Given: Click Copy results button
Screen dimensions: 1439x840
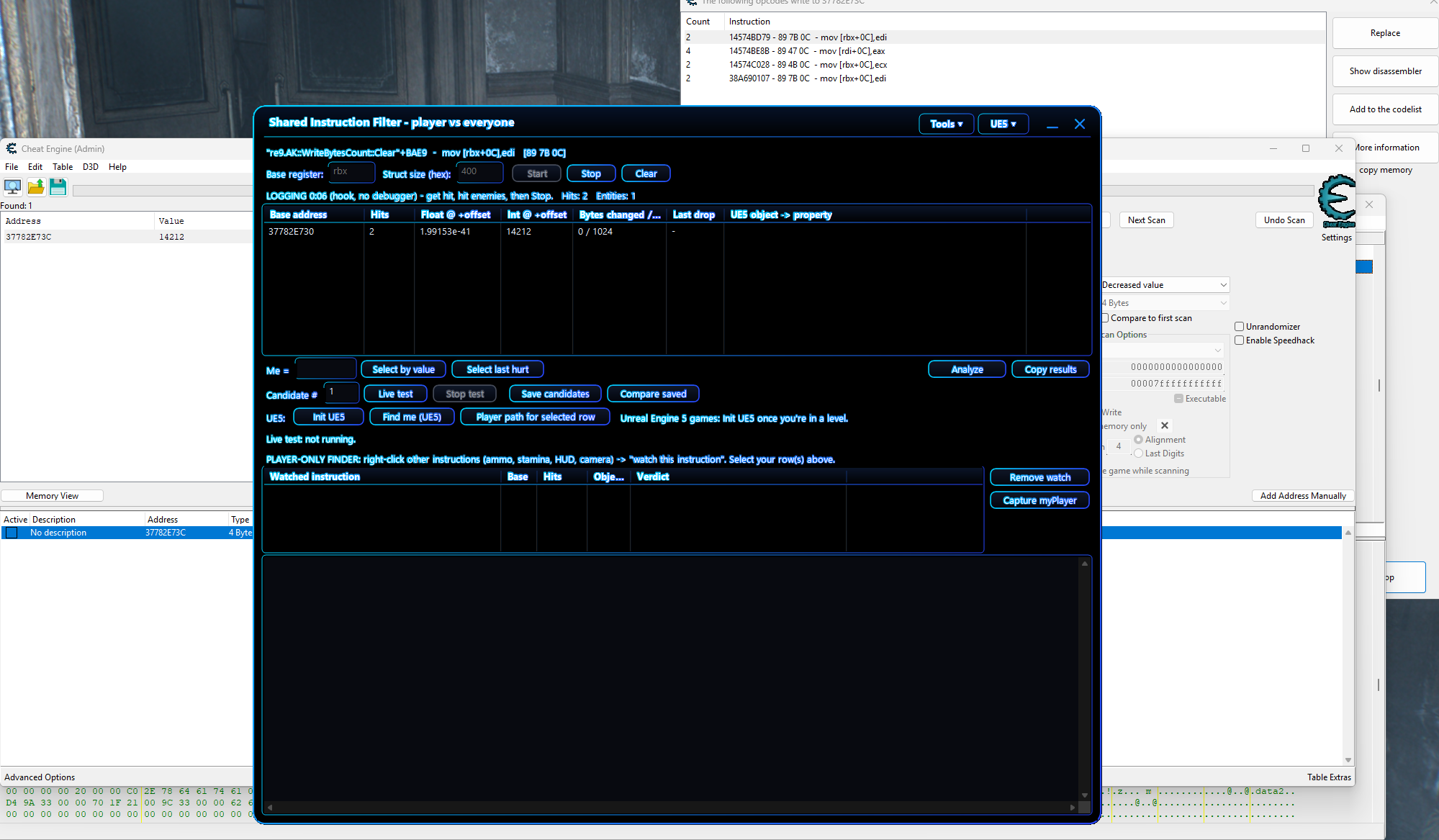Looking at the screenshot, I should point(1050,369).
